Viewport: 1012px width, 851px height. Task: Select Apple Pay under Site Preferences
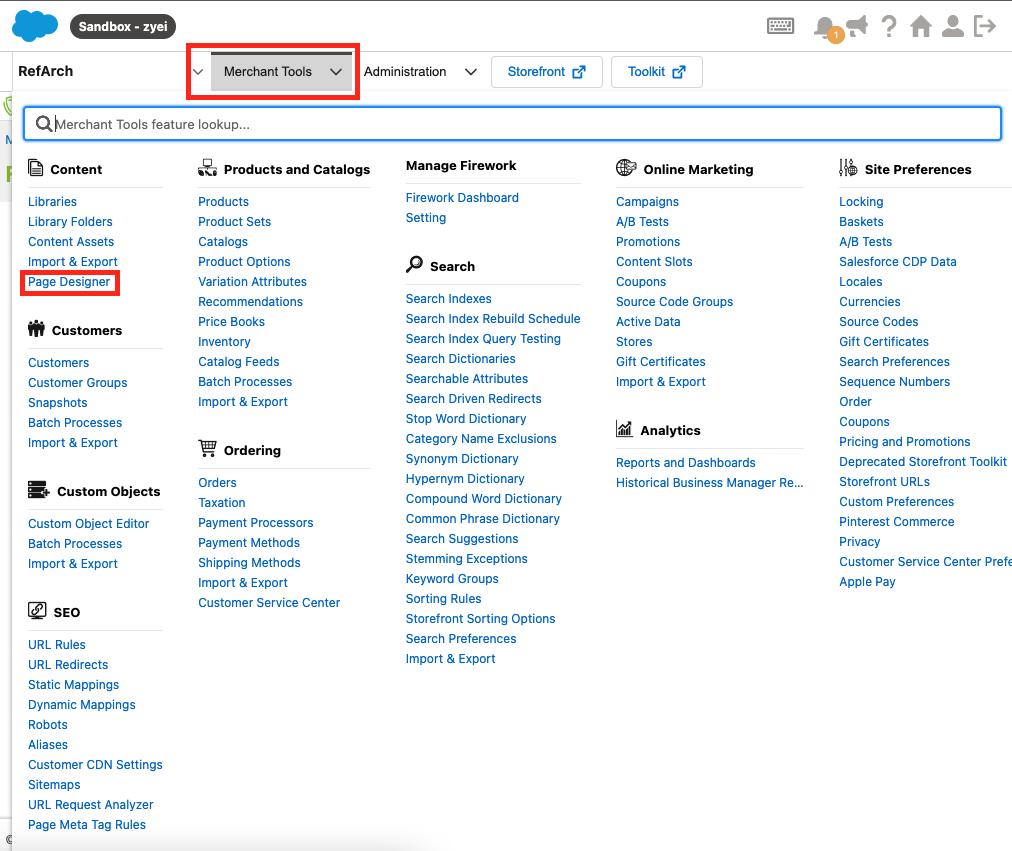867,582
